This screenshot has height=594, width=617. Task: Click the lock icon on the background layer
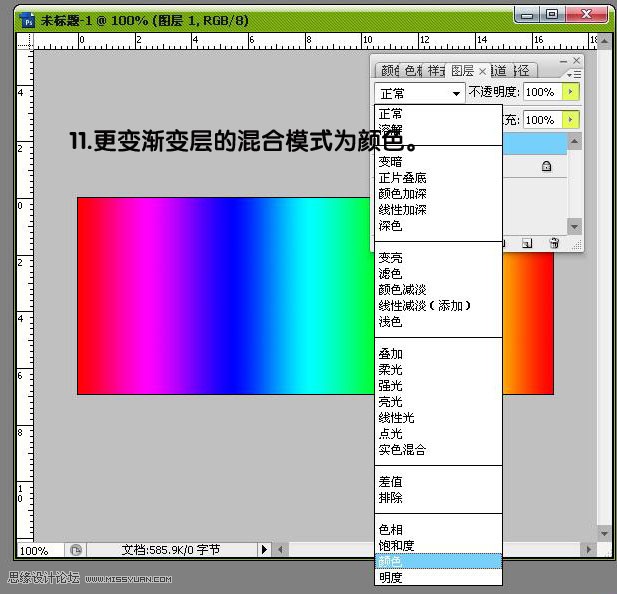546,166
